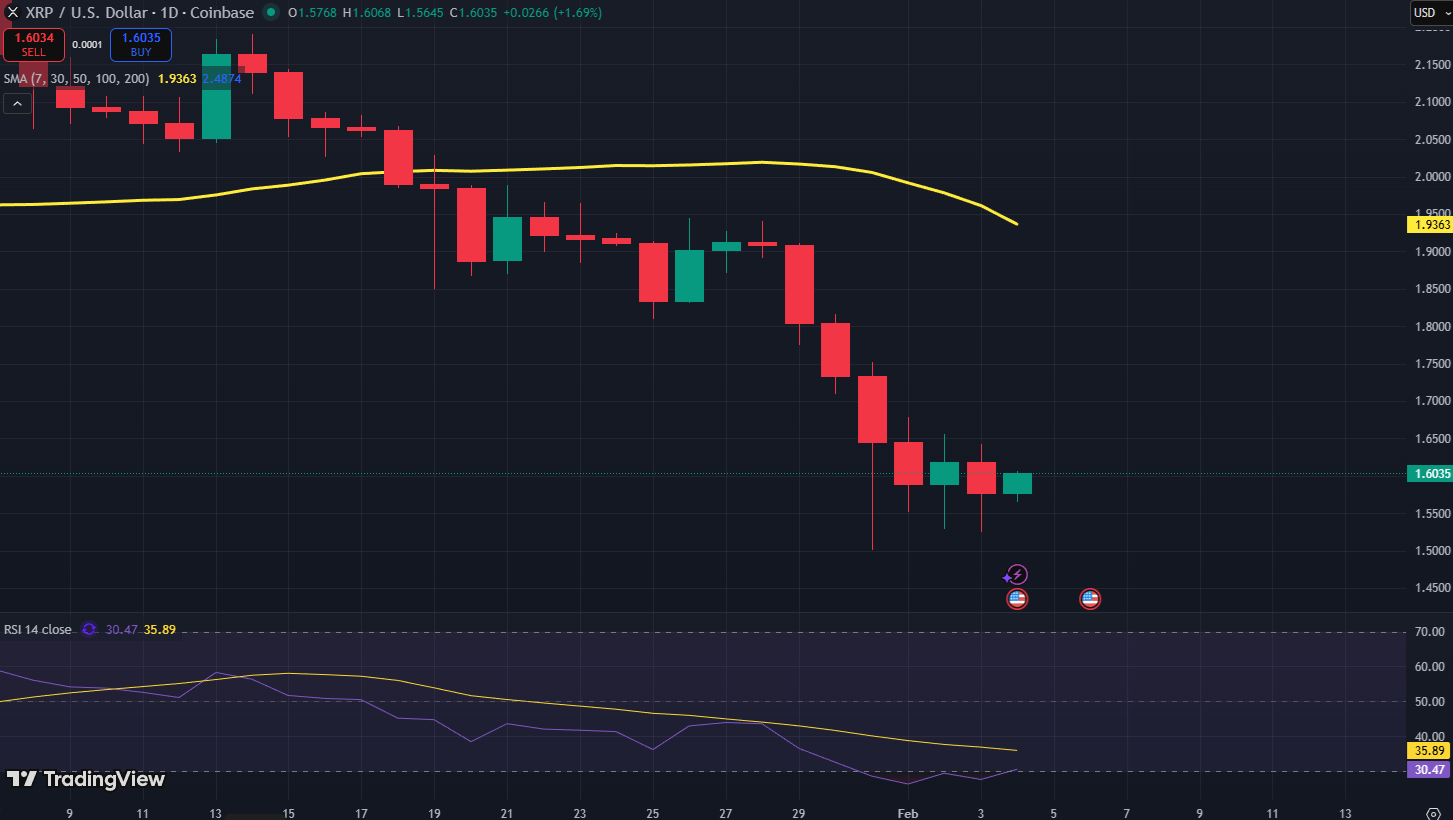Image resolution: width=1453 pixels, height=820 pixels.
Task: Click the yellow 1.9363 price-axis label
Action: pyautogui.click(x=1430, y=225)
